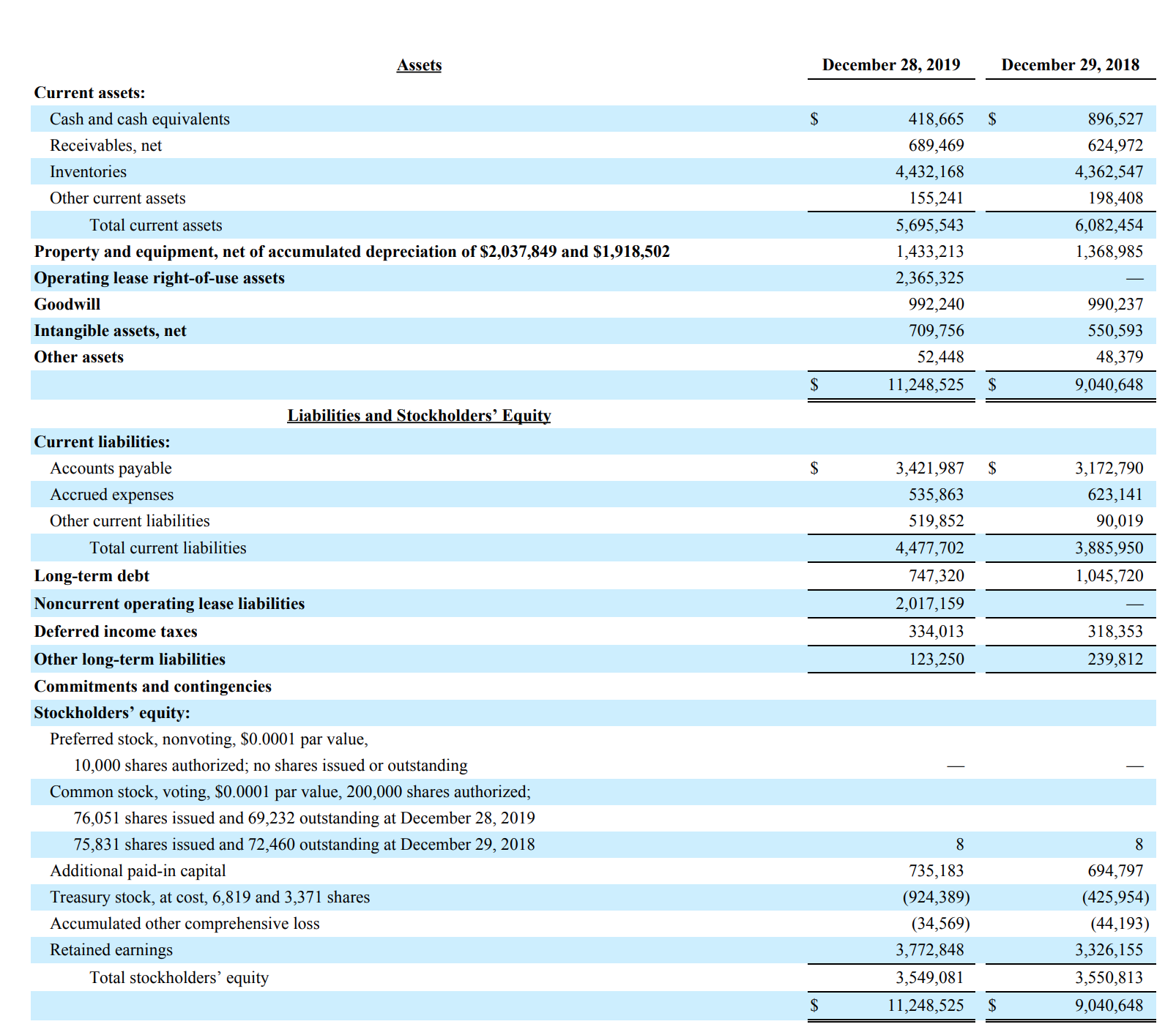The height and width of the screenshot is (1035, 1176).
Task: Click the 3,550,813 equity total
Action: 1109,978
